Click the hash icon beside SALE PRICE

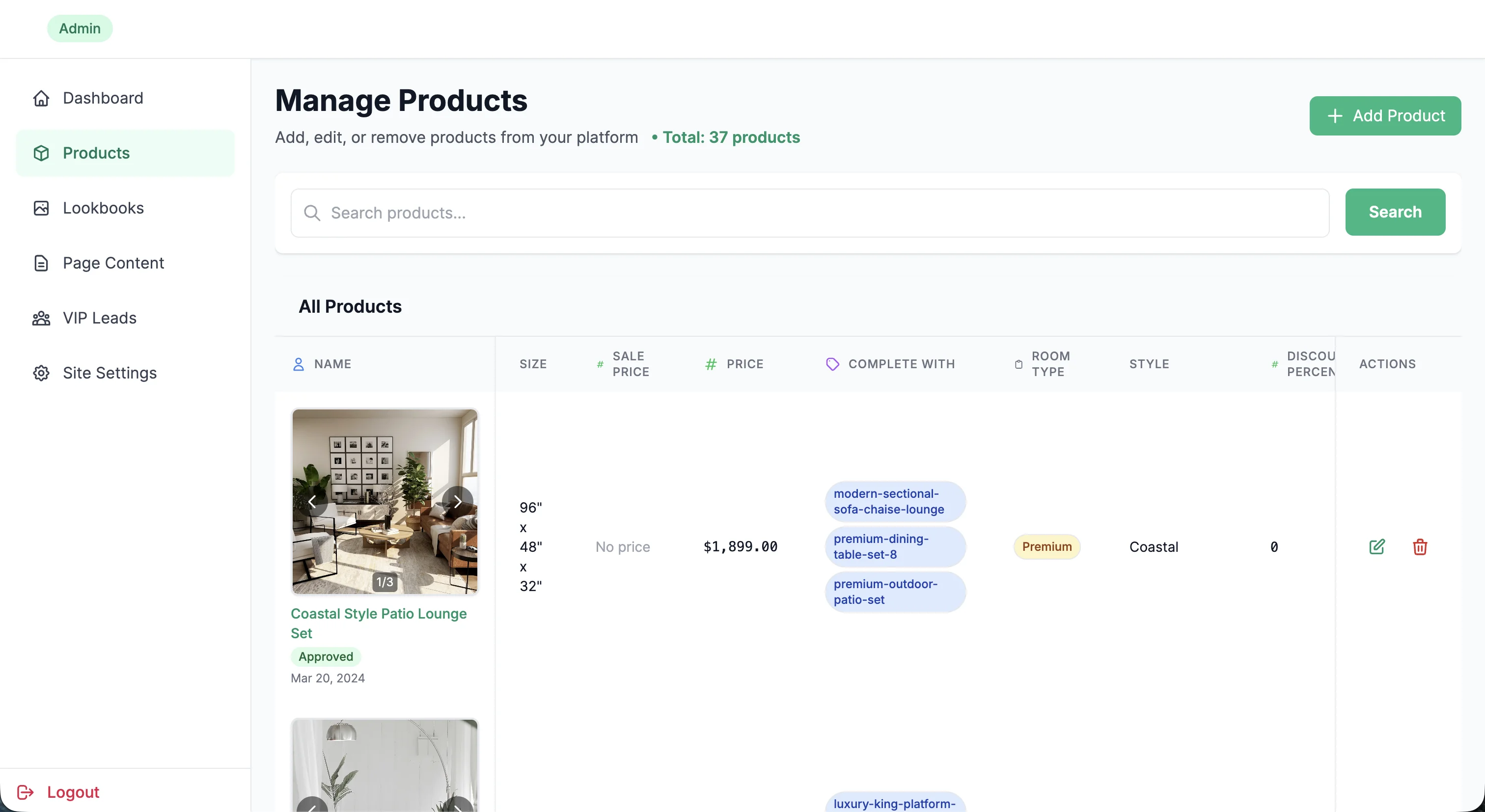click(x=600, y=364)
